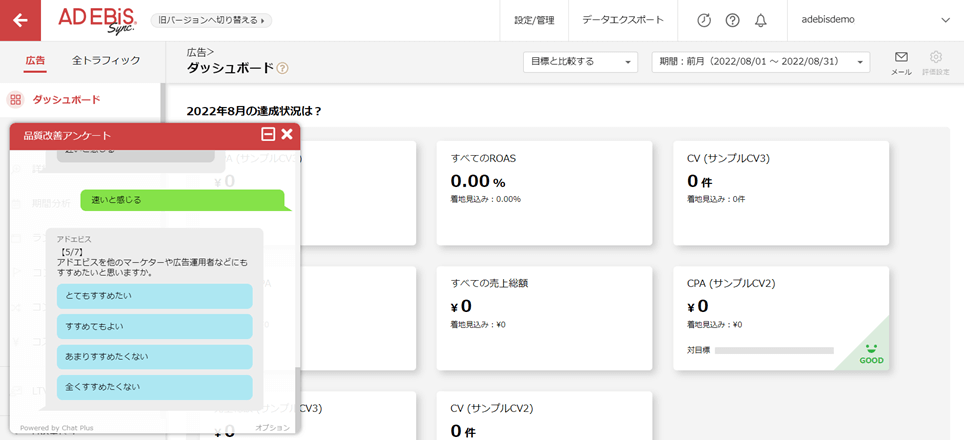Choose the あまりすすめたくない survey answer
The height and width of the screenshot is (440, 964).
pos(154,357)
